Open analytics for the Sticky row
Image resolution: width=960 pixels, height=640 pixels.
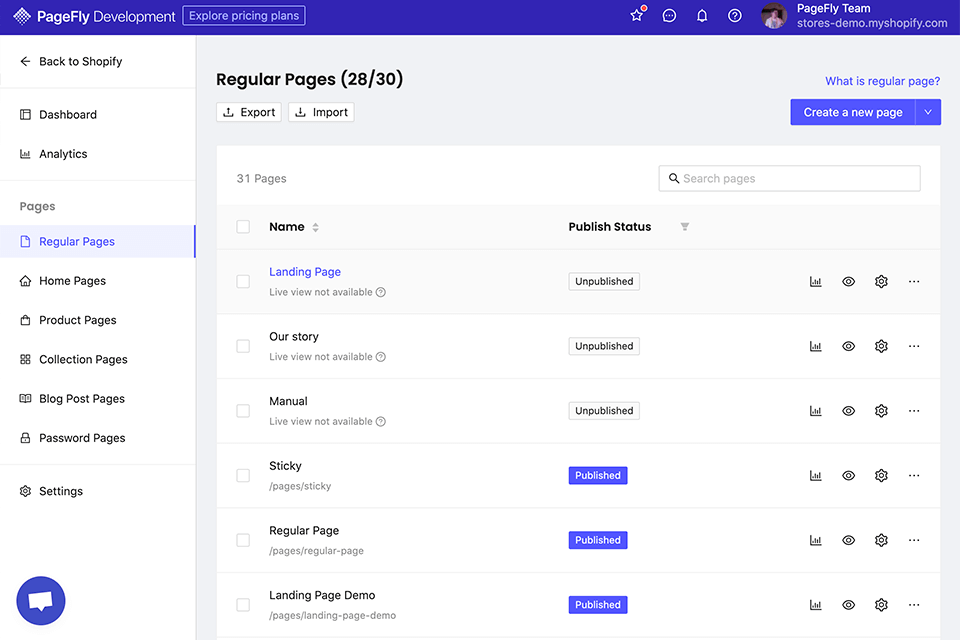816,475
